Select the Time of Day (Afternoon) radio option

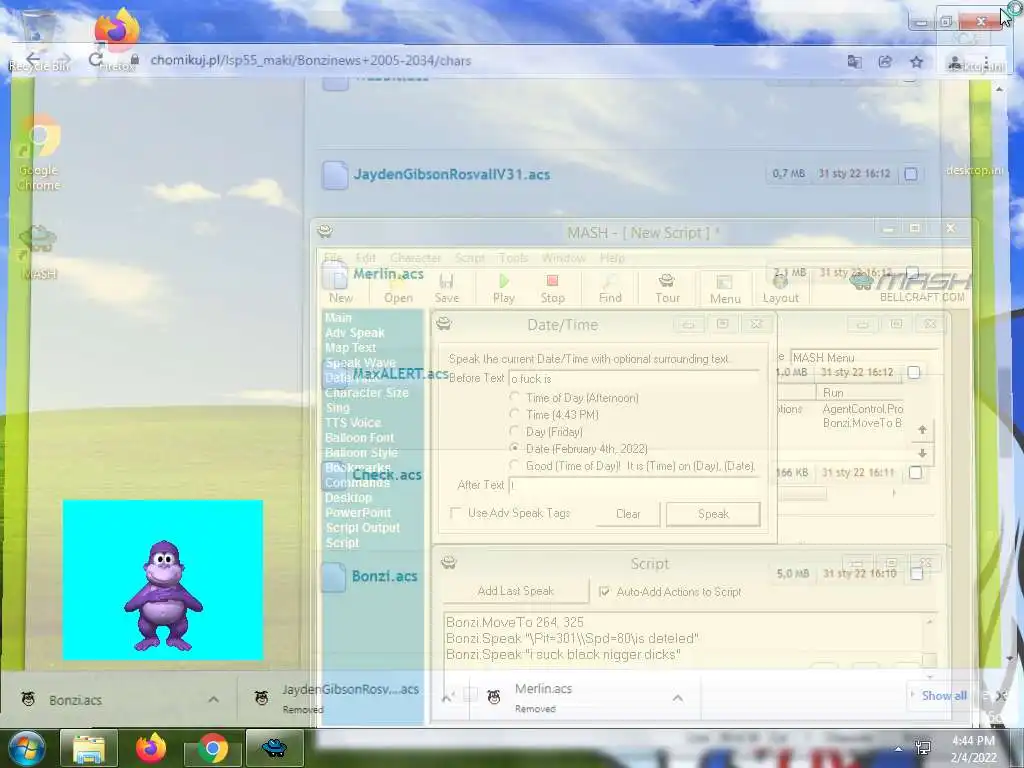(515, 397)
